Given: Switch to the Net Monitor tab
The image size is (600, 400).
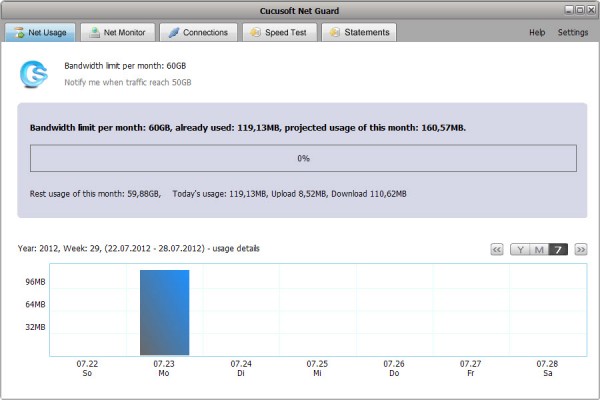Looking at the screenshot, I should coord(118,33).
